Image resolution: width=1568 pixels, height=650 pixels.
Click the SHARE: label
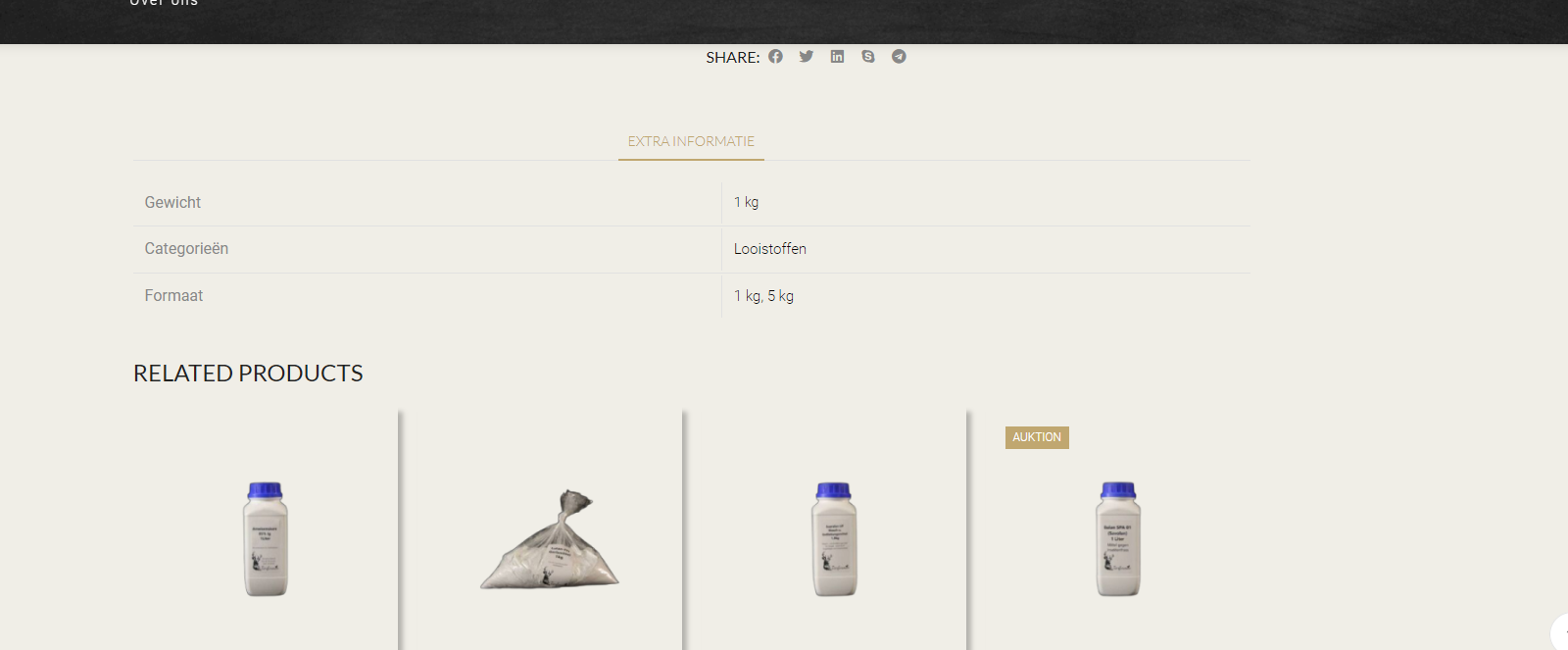click(x=733, y=57)
